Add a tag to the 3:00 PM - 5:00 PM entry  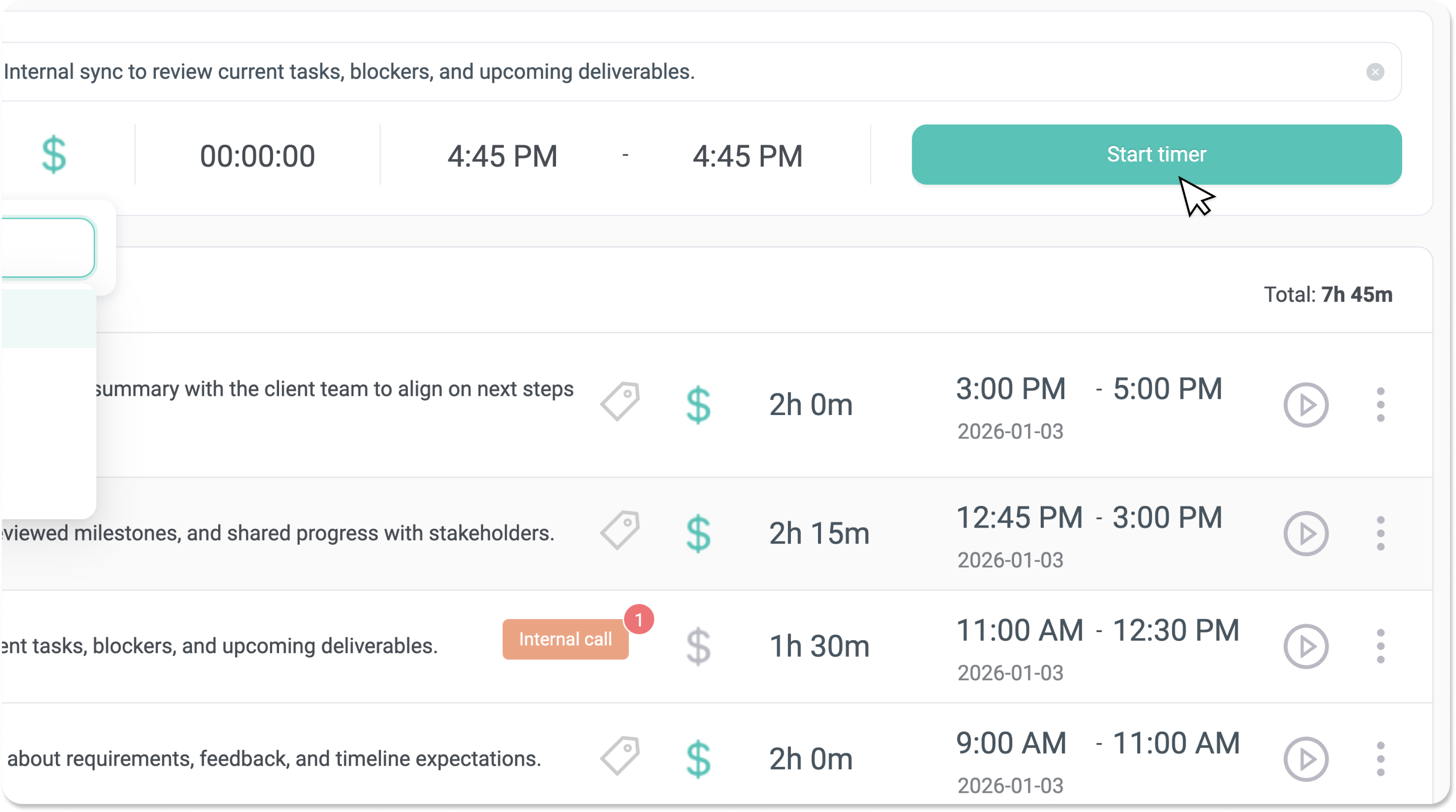[620, 401]
